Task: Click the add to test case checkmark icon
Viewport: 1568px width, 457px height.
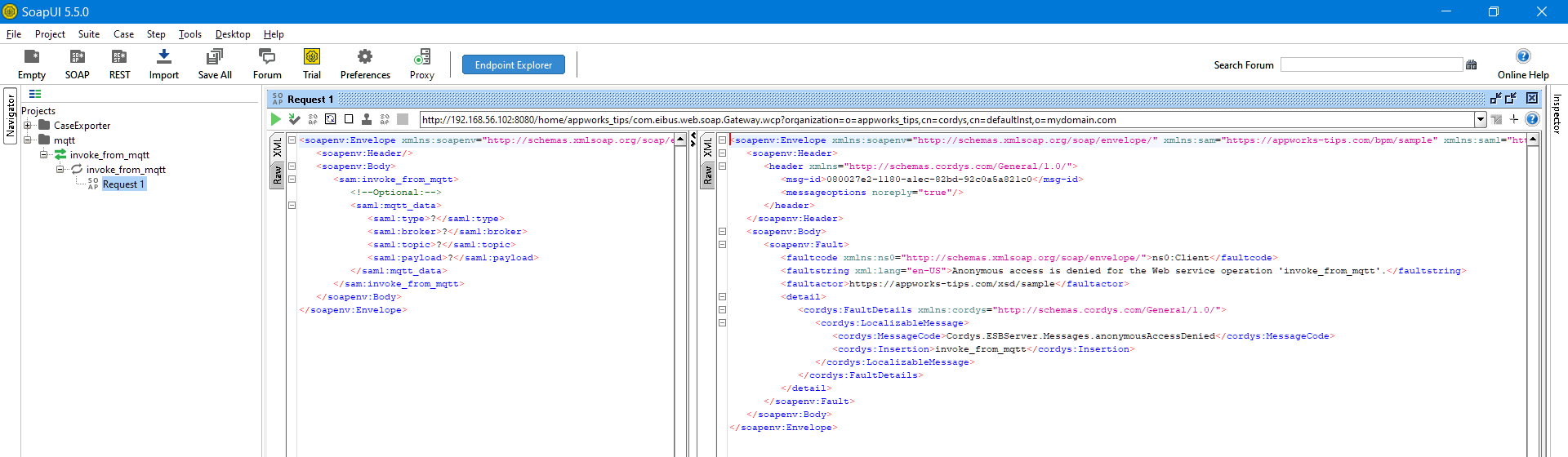Action: pos(295,119)
